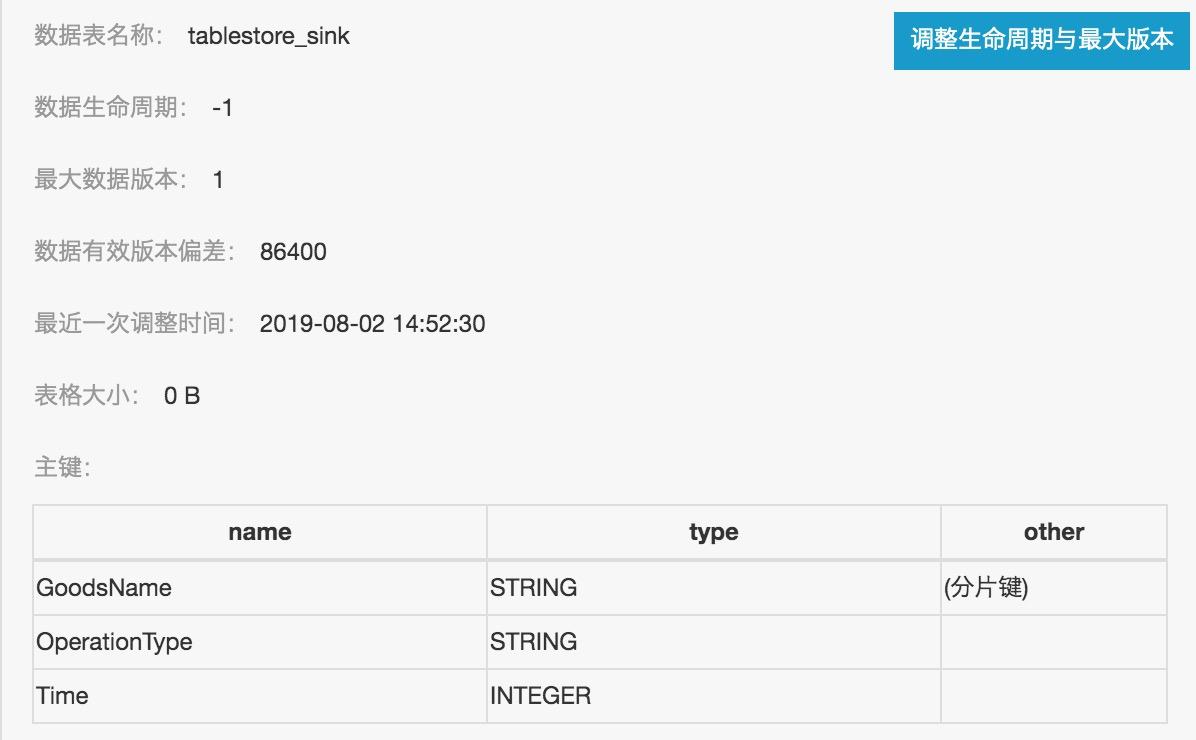Click the STRING type of OperationType
The width and height of the screenshot is (1196, 740).
(x=532, y=642)
